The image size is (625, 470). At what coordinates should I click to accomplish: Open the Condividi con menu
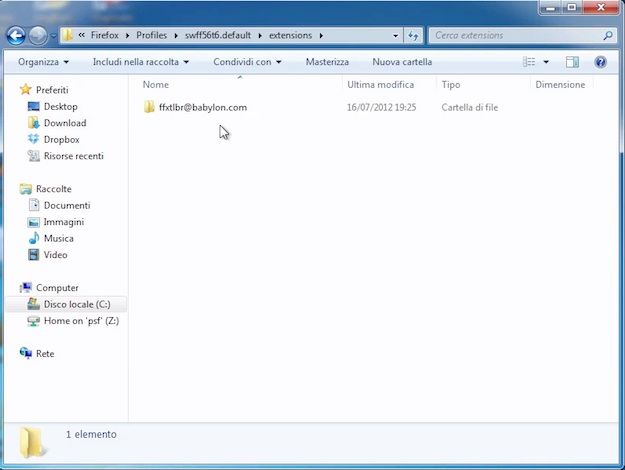click(x=247, y=62)
